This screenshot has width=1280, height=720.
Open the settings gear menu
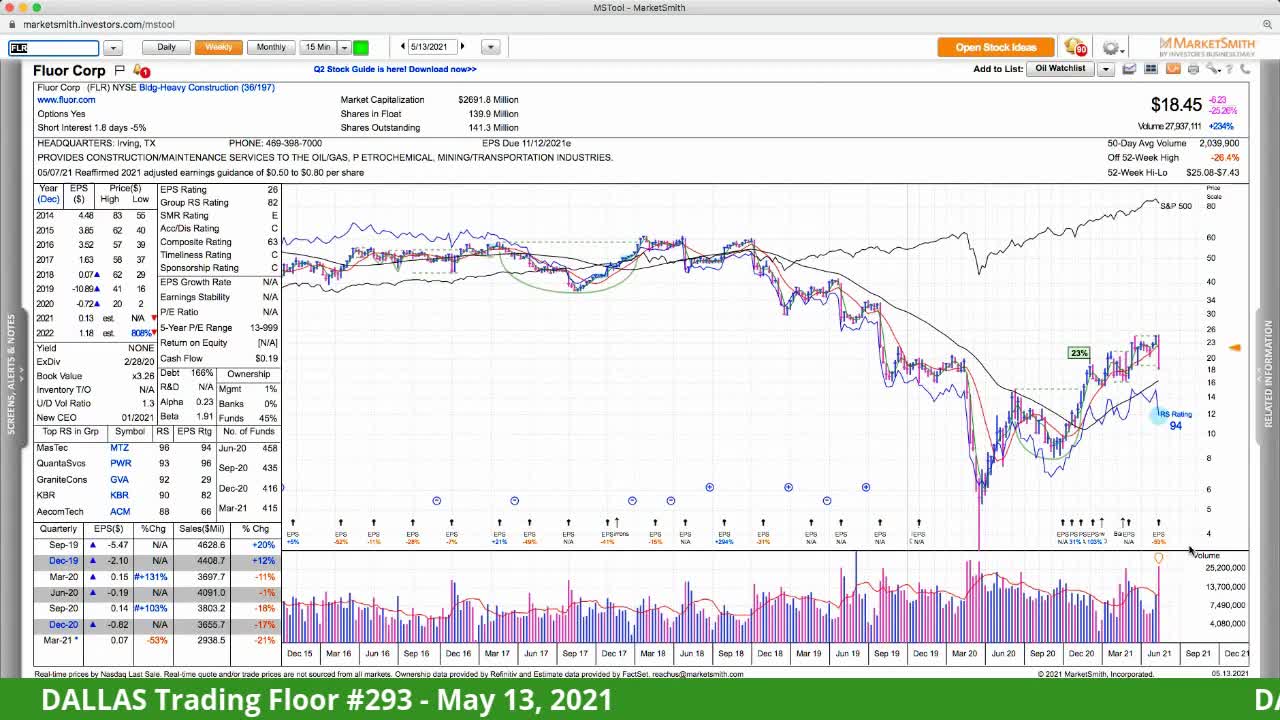(1111, 48)
